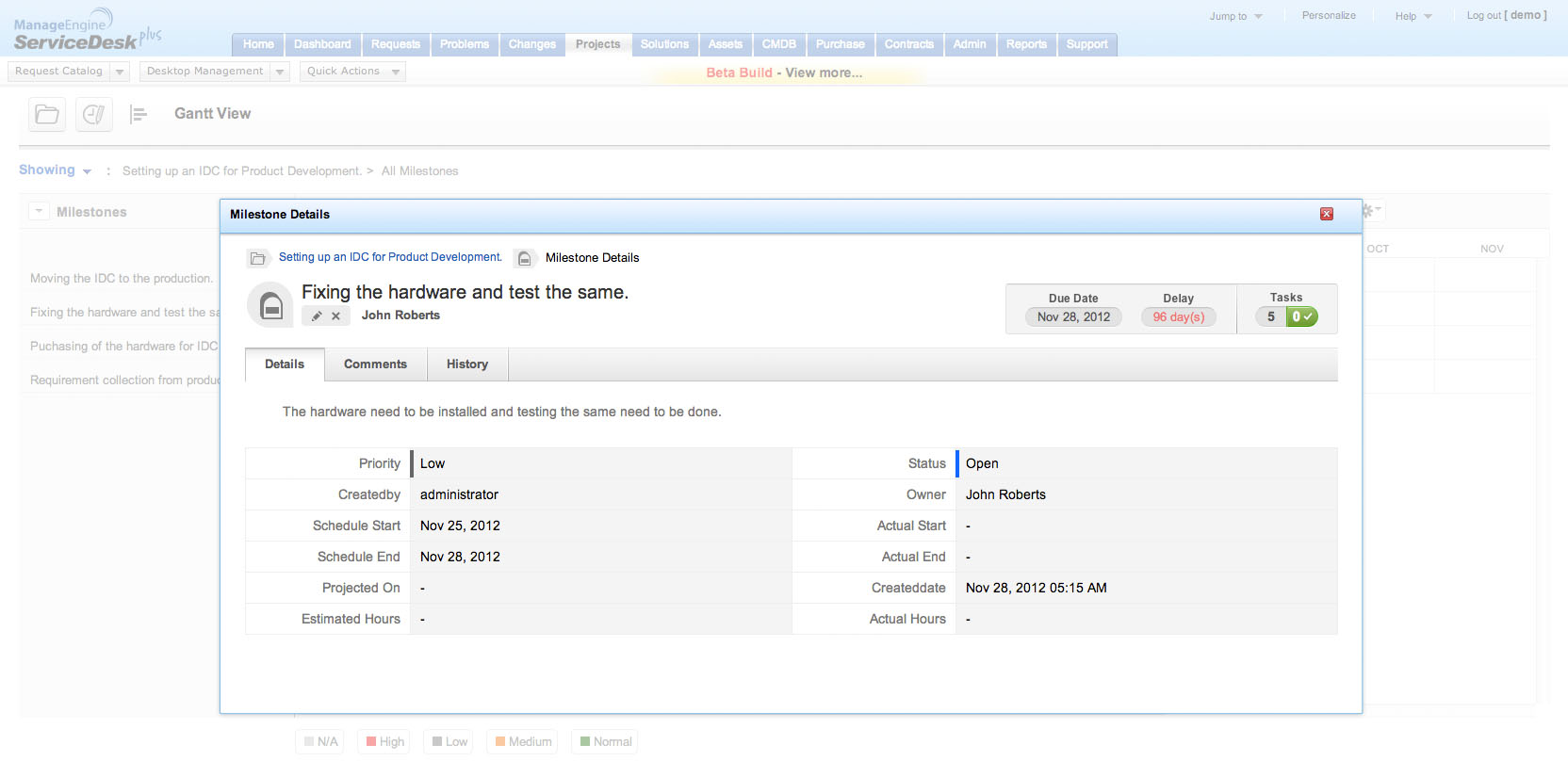Click the Personalize link
Viewport: 1568px width, 777px height.
[x=1329, y=15]
